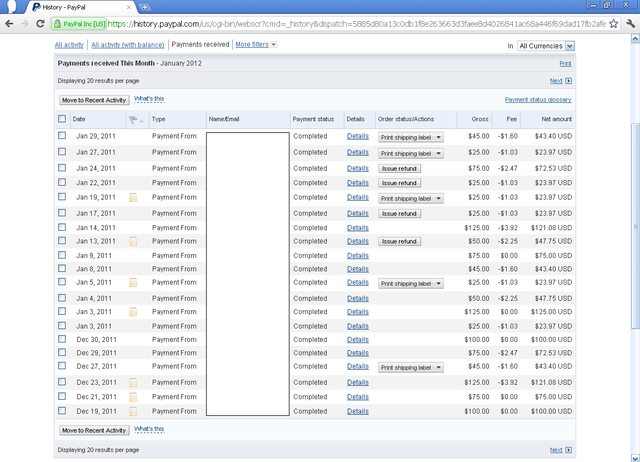Image resolution: width=640 pixels, height=462 pixels.
Task: Click the top What's this link
Action: (149, 99)
